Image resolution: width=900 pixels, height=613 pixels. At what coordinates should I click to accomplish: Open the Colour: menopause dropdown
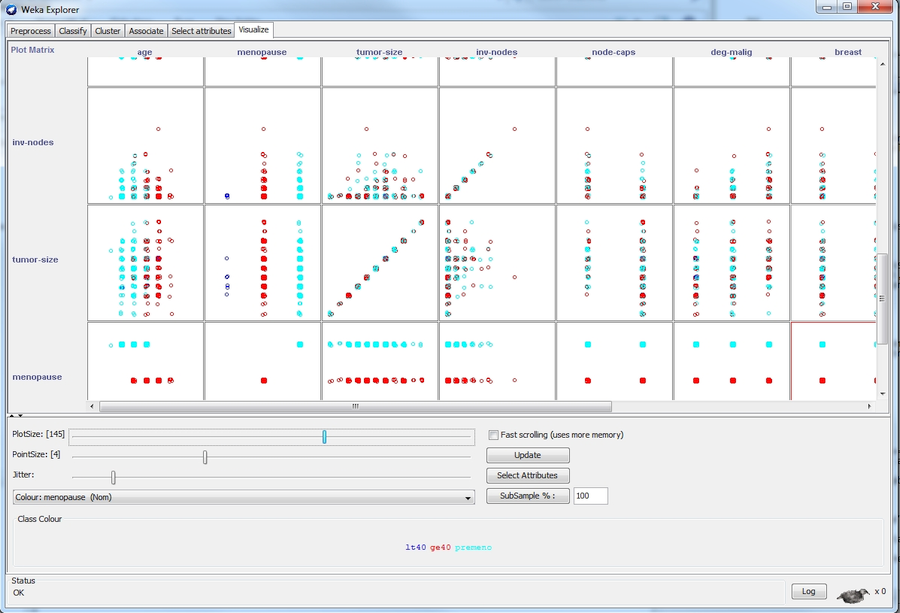243,498
